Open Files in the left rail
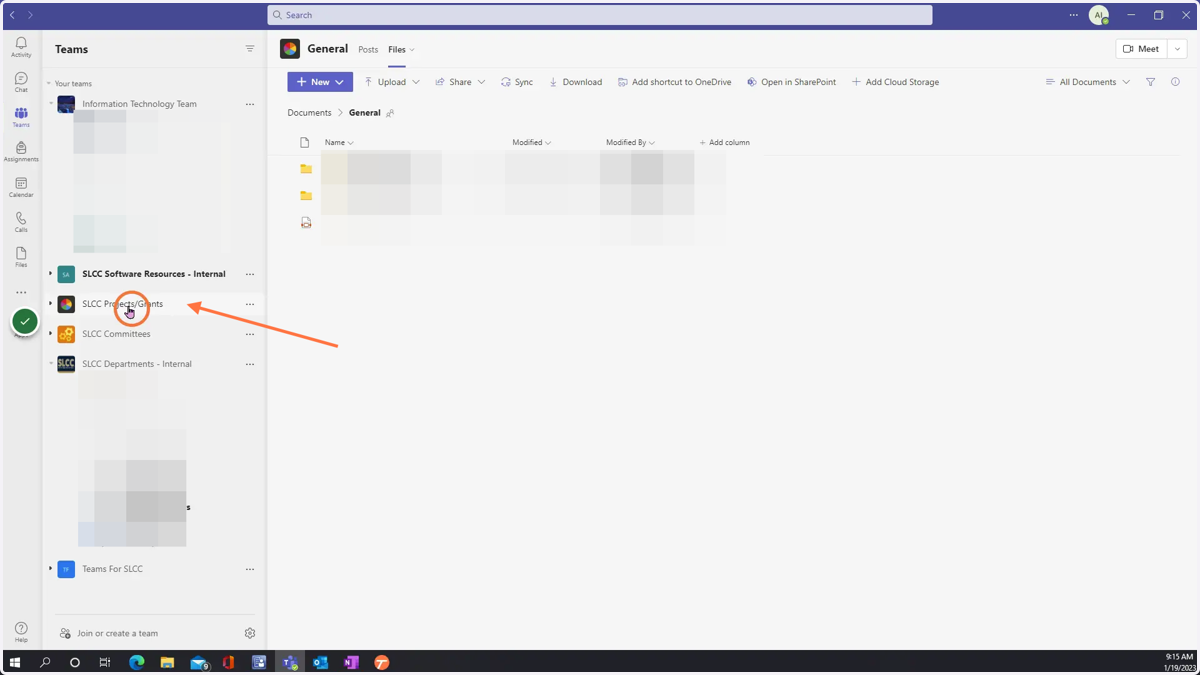This screenshot has height=675, width=1200. 21,257
